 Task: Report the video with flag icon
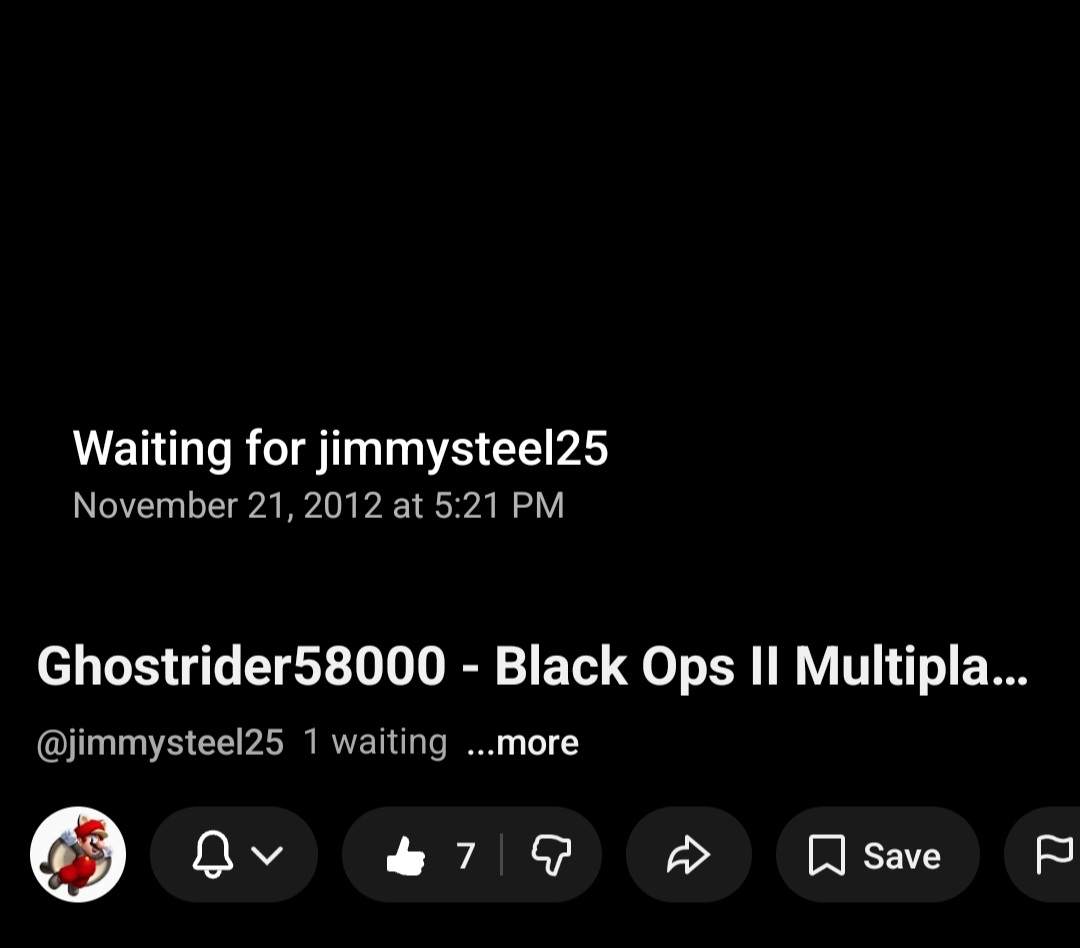[x=1055, y=854]
